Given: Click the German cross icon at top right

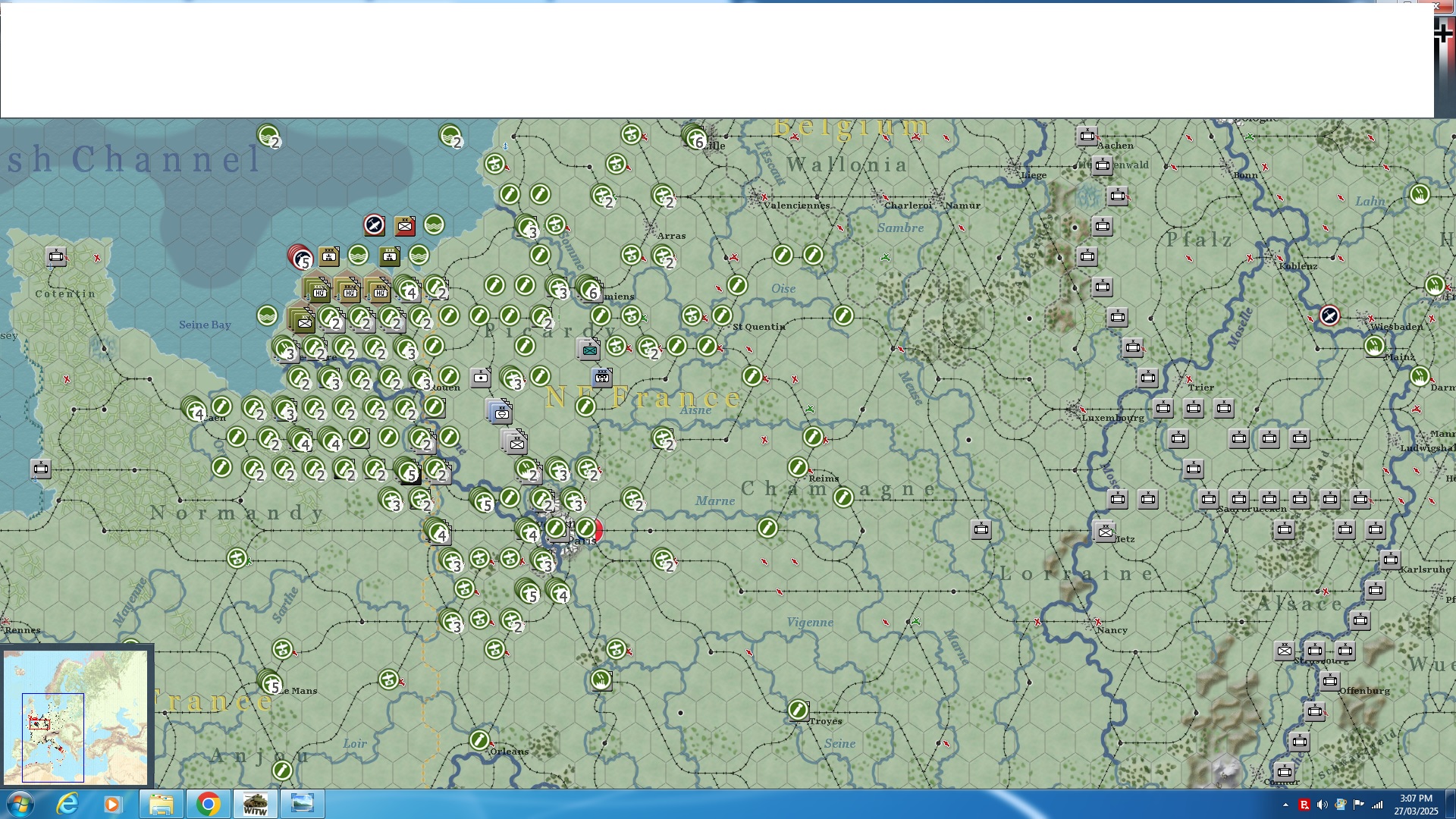Looking at the screenshot, I should [x=1444, y=33].
